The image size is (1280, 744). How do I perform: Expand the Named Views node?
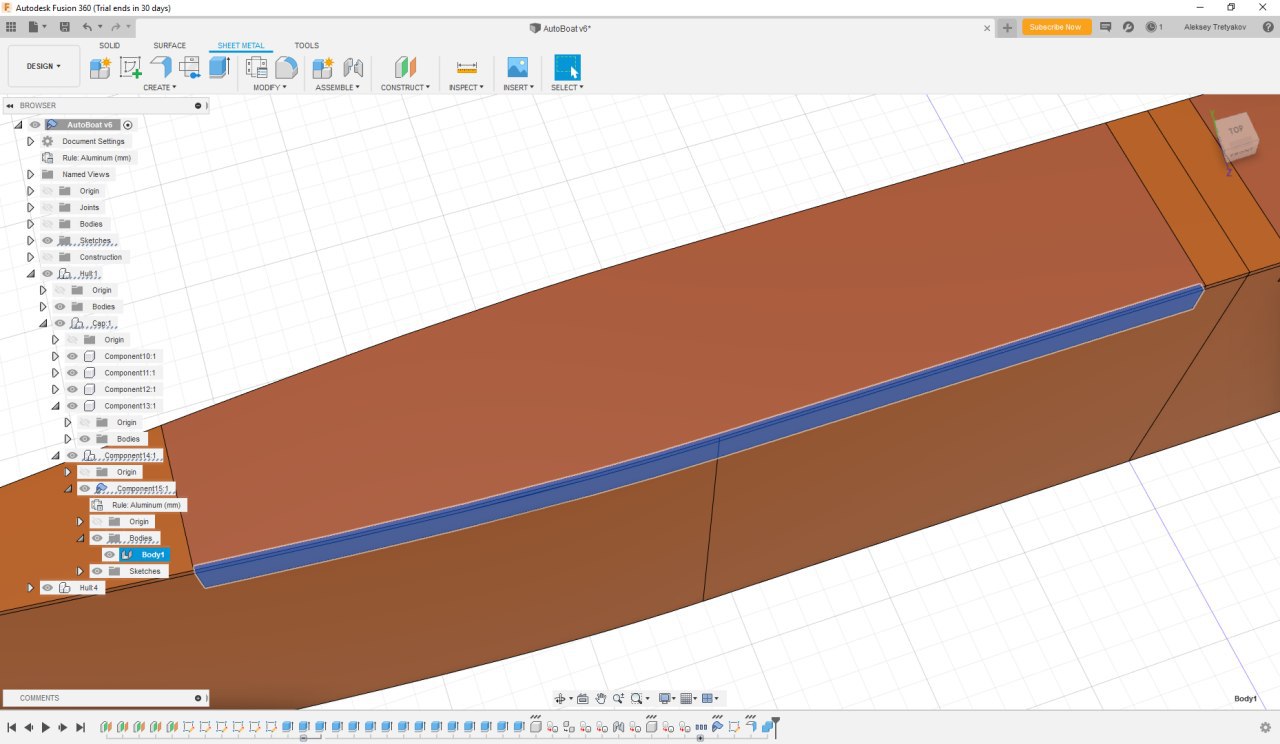pos(30,174)
